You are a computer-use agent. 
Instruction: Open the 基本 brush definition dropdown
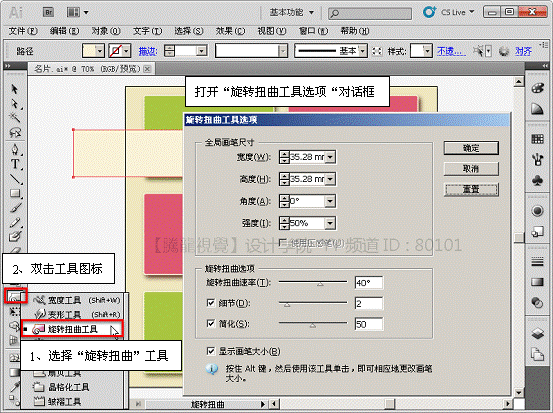pos(363,51)
